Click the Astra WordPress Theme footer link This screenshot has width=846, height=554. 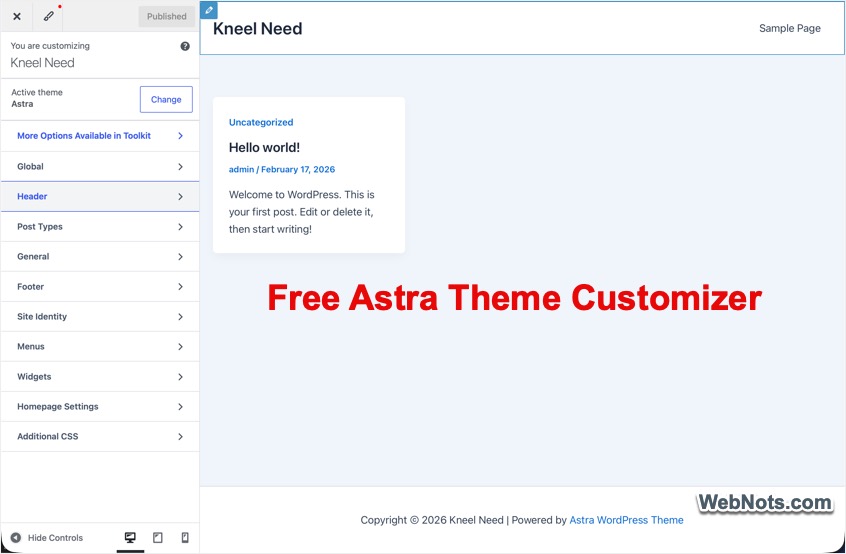tap(626, 521)
